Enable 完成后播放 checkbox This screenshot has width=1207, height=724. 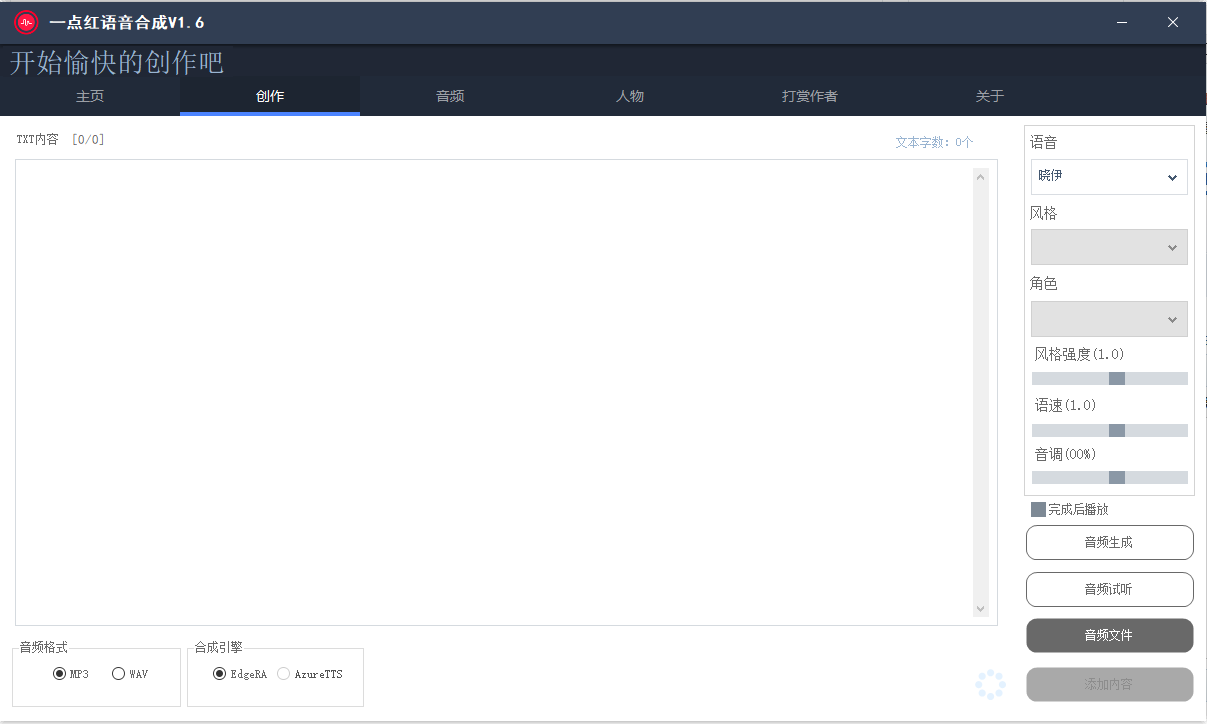pyautogui.click(x=1038, y=510)
